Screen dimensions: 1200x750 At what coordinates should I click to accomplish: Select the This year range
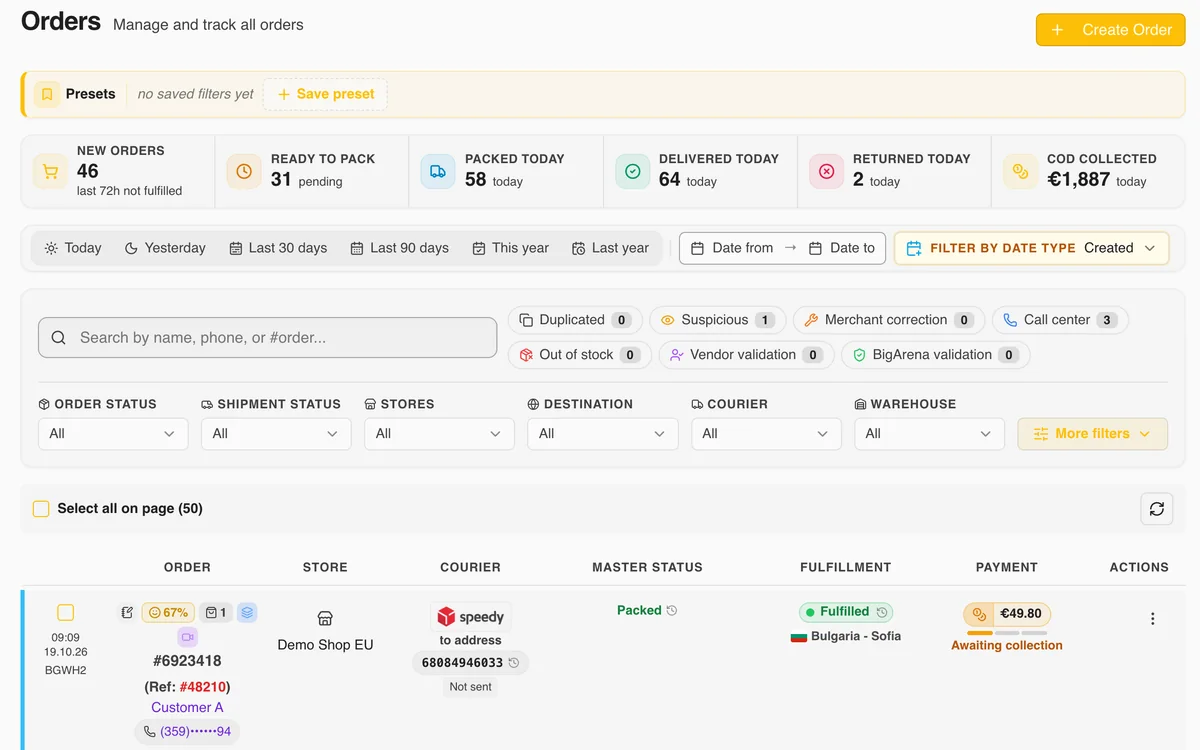point(511,248)
